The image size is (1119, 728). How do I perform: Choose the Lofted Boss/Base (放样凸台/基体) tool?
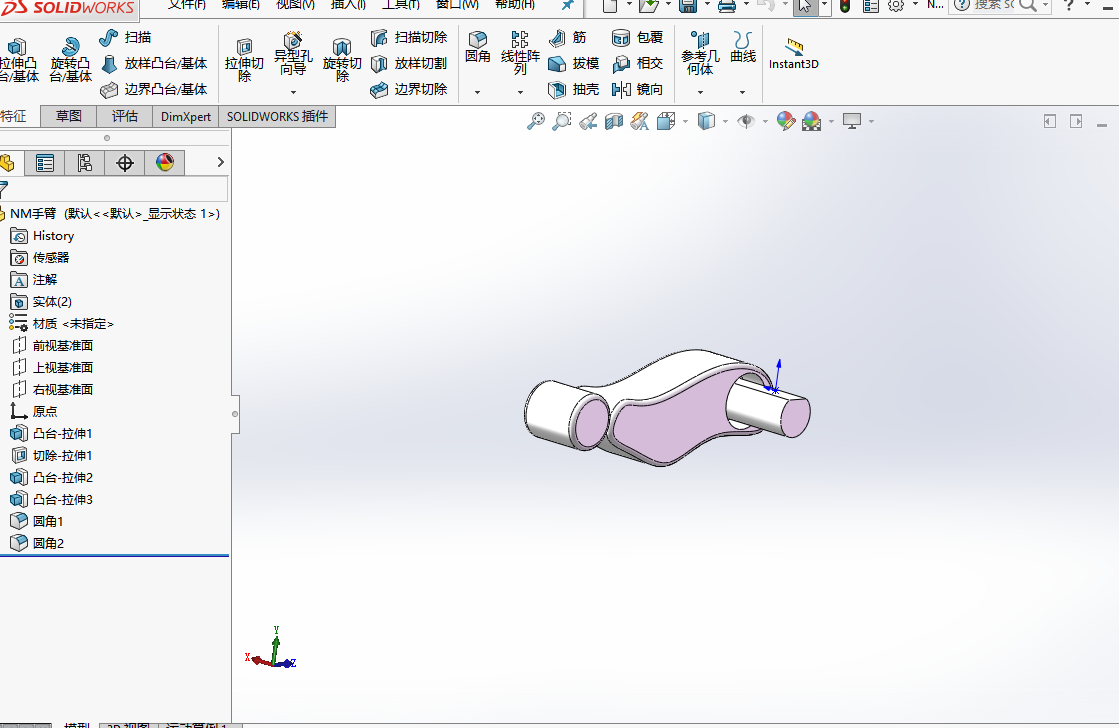point(154,64)
